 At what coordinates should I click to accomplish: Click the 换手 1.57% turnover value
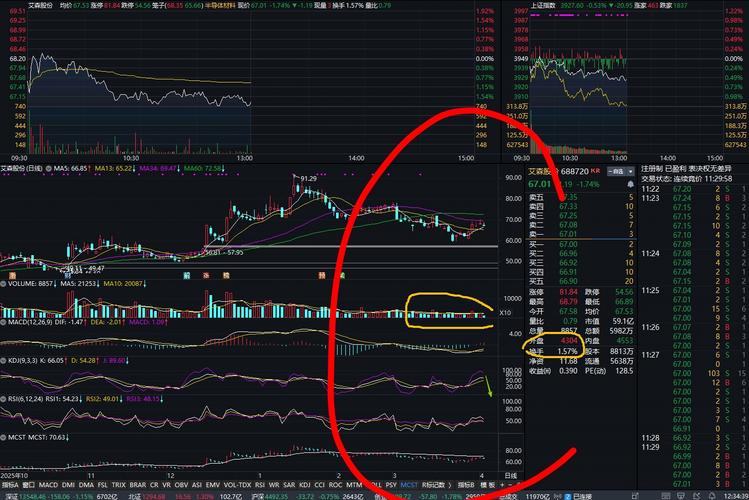coord(567,351)
